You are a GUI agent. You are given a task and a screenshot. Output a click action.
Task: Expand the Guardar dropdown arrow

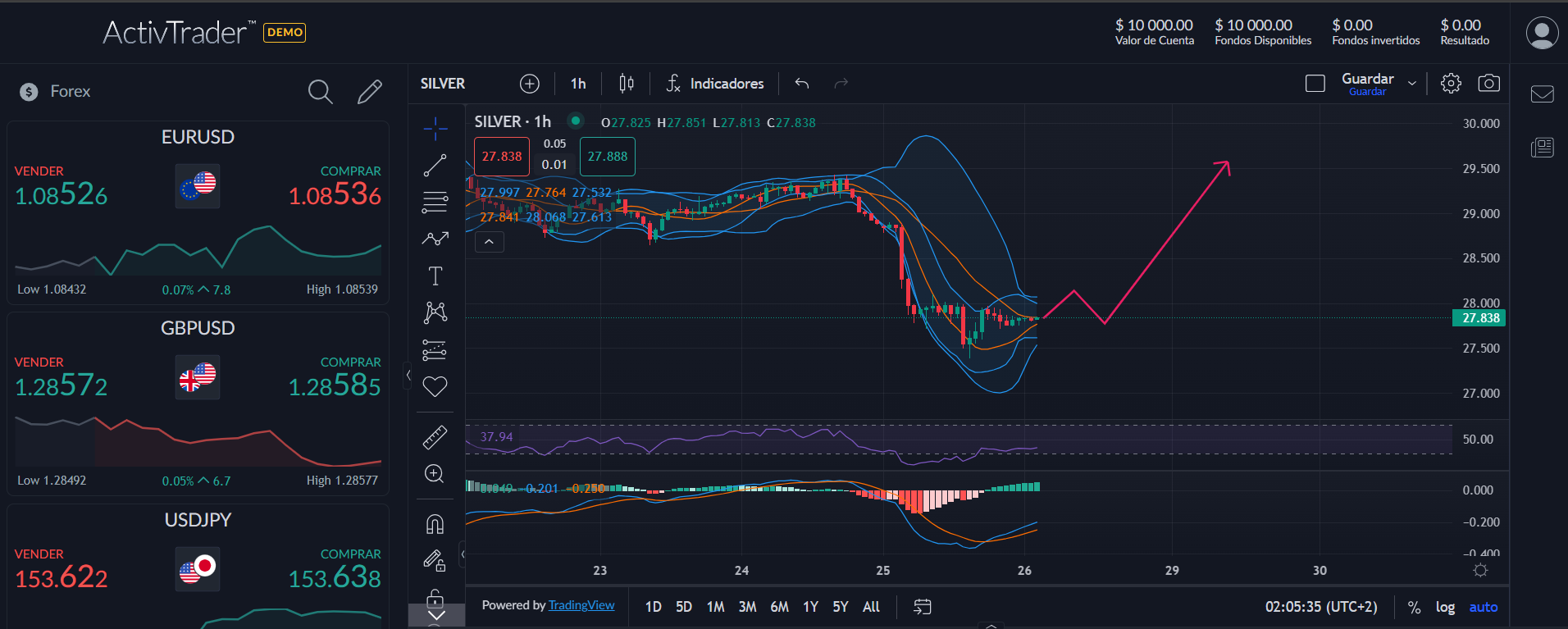click(1411, 84)
